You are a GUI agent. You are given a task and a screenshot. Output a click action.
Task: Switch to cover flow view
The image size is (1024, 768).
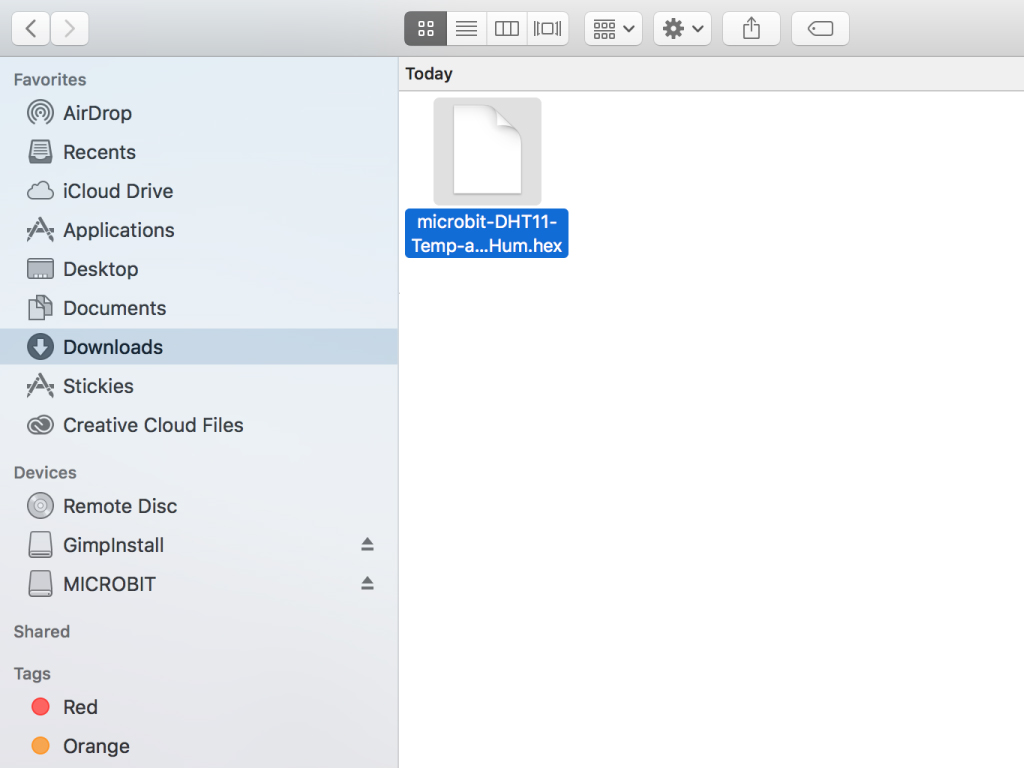coord(547,29)
